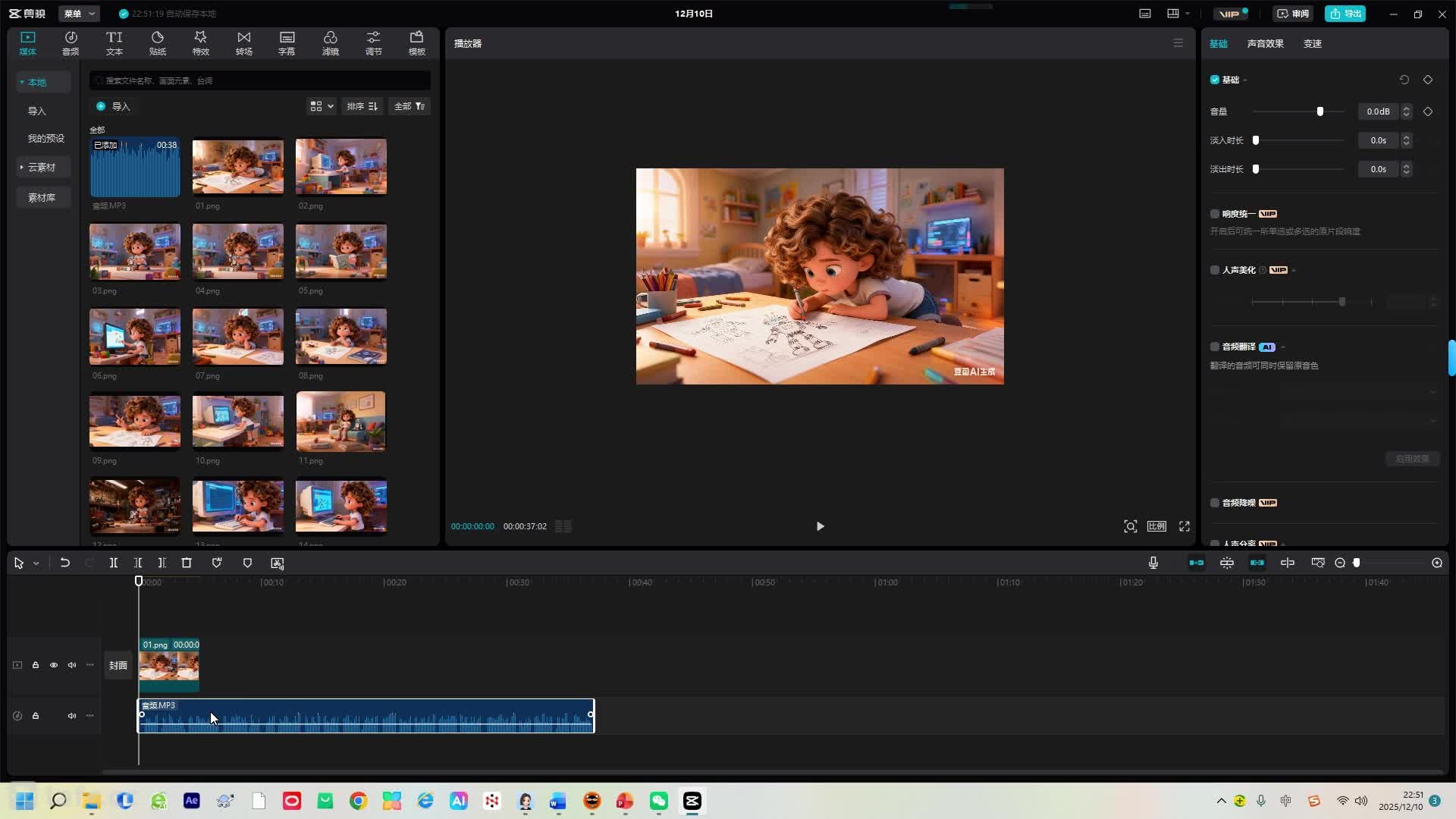Open the Filters (滤镜) panel icon
The image size is (1456, 819).
click(330, 42)
